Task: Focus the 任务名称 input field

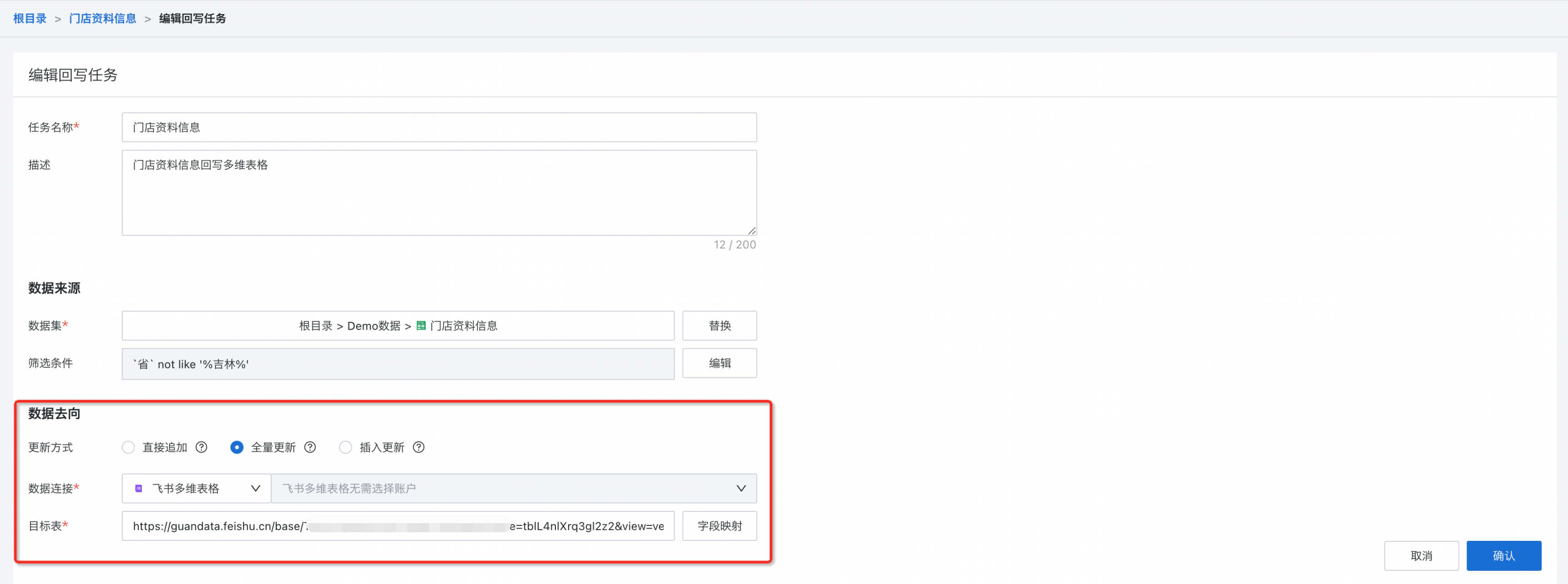Action: click(439, 127)
